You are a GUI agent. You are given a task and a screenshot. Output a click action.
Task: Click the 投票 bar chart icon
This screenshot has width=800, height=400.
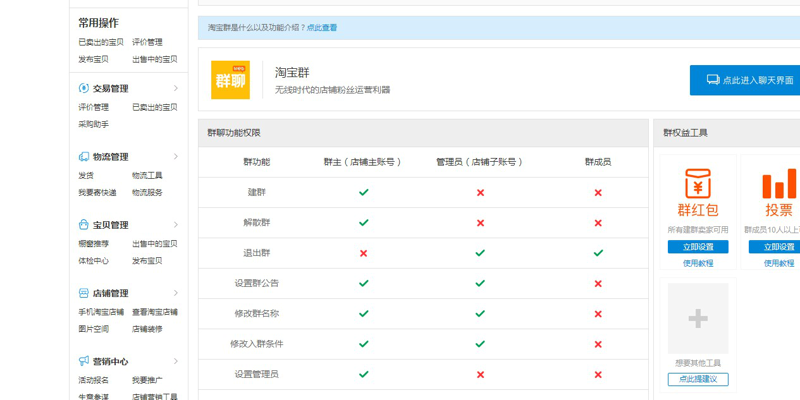pos(779,184)
